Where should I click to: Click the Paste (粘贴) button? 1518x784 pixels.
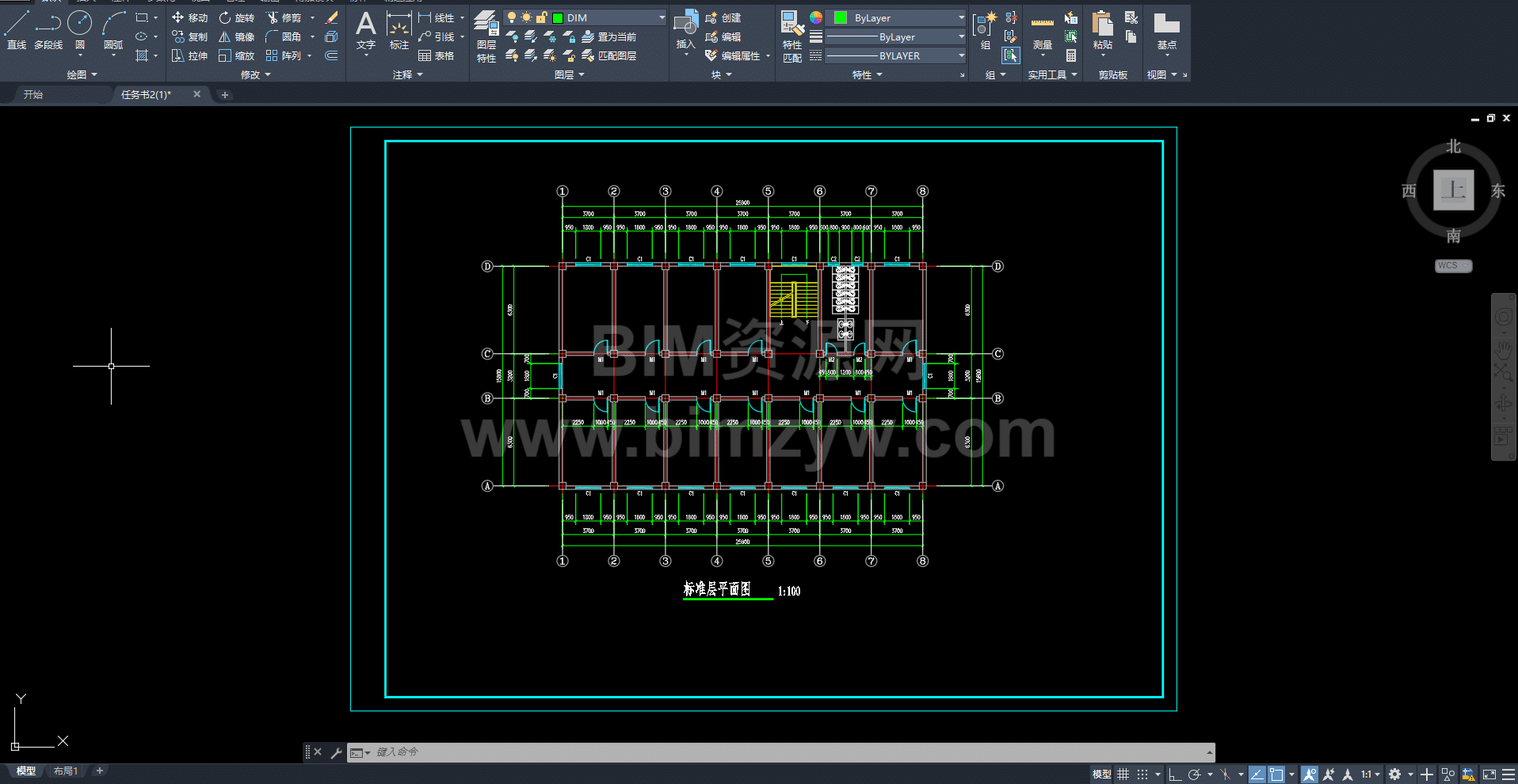(1103, 30)
